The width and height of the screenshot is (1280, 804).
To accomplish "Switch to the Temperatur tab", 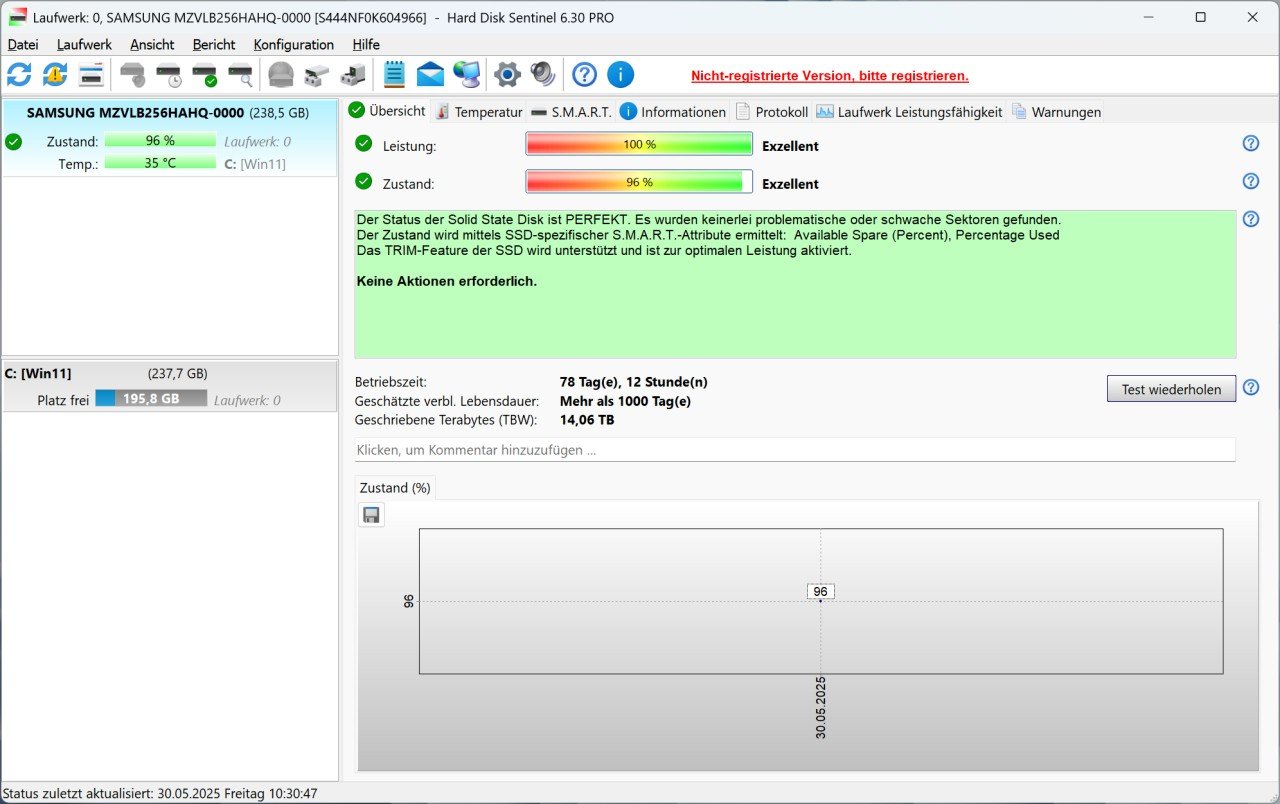I will click(479, 112).
